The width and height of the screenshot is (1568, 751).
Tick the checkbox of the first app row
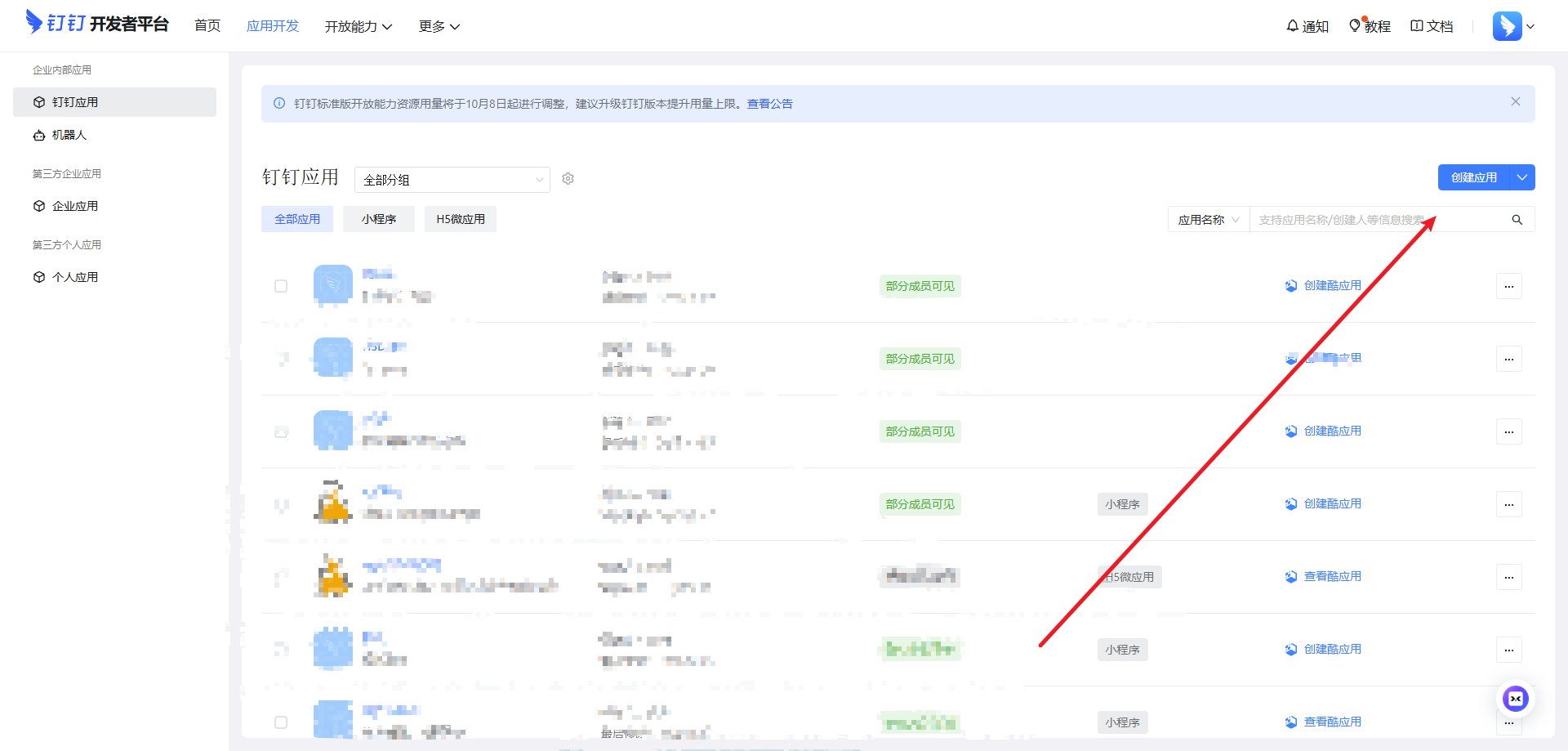point(281,286)
